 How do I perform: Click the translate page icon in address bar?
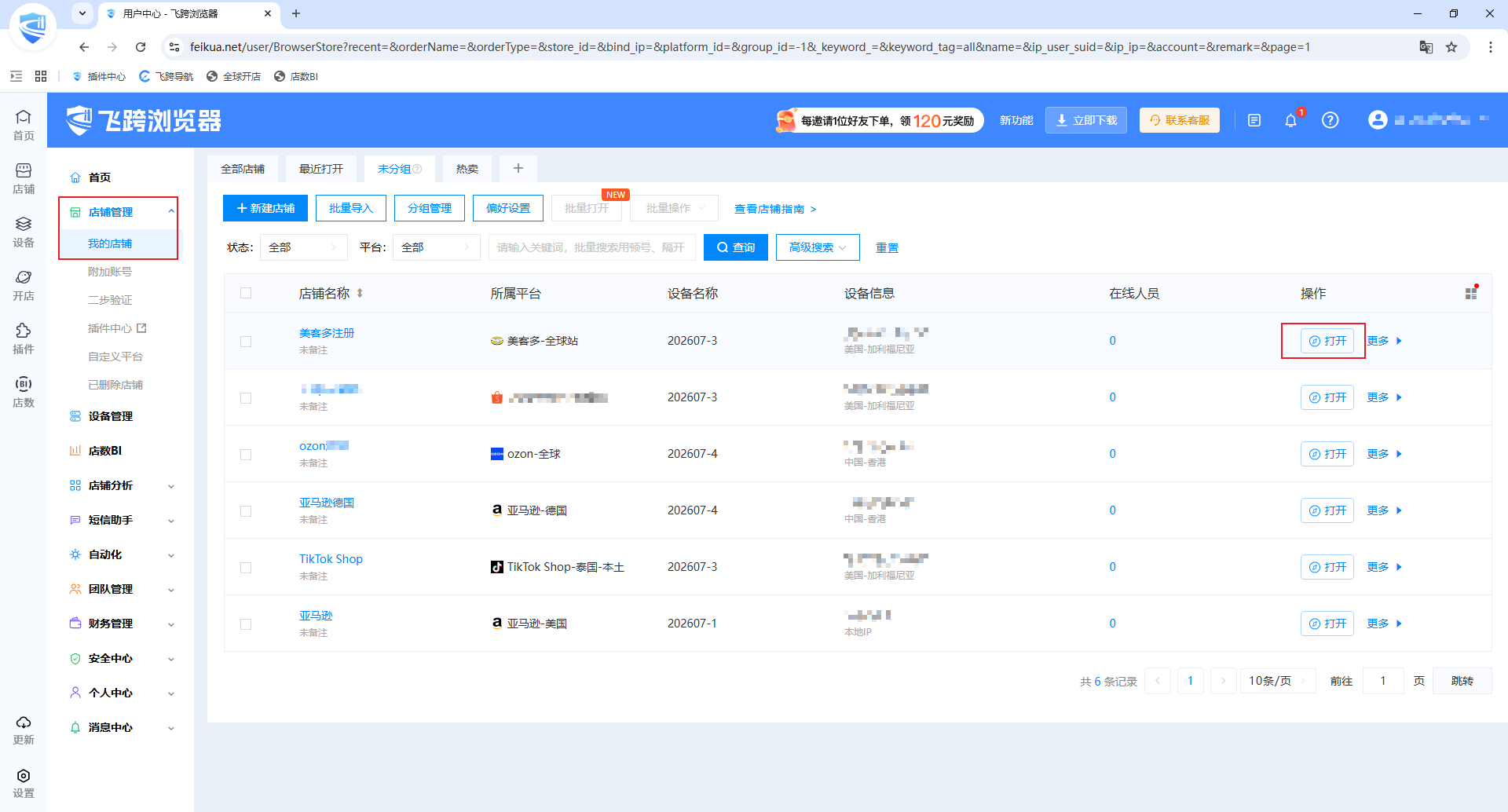pos(1426,47)
